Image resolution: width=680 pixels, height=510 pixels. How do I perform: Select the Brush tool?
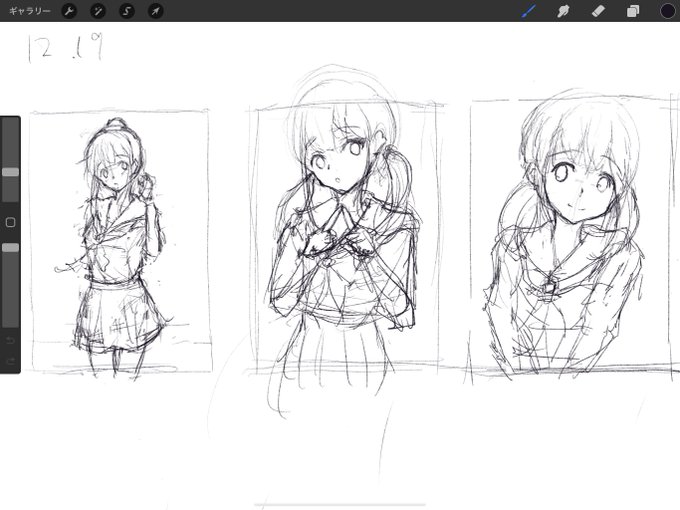[x=528, y=11]
